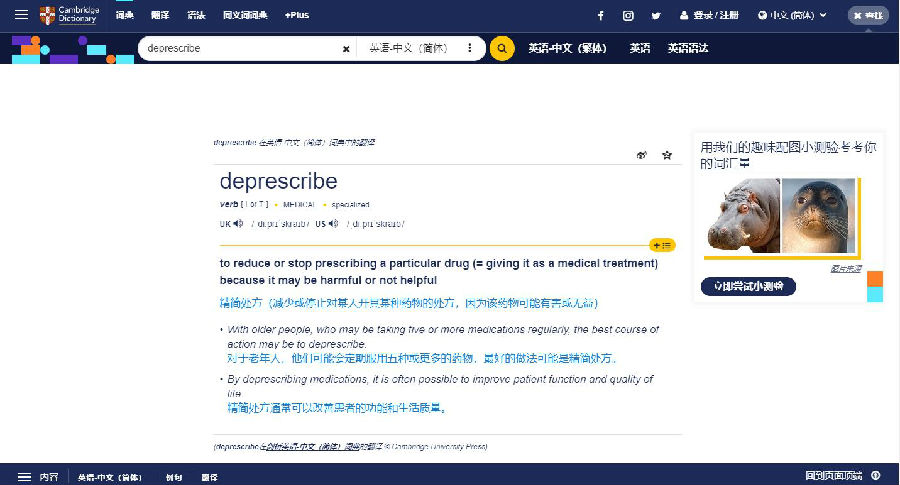Viewport: 900px width, 485px height.
Task: Expand the 中文 (简体) language dropdown
Action: coord(792,15)
